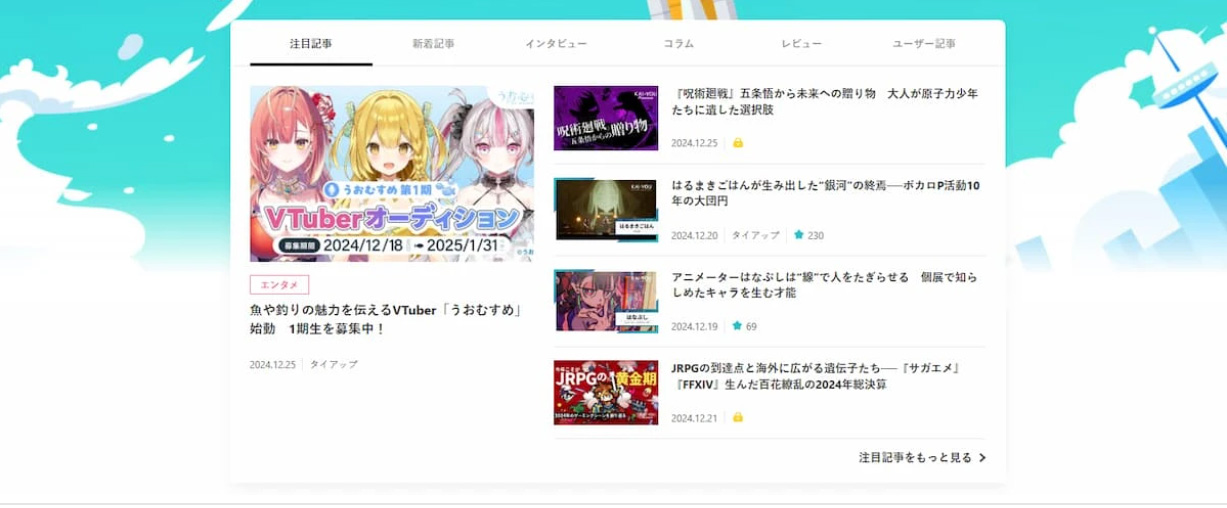Click the タイアップ label beside 2024.12.20

coord(755,235)
